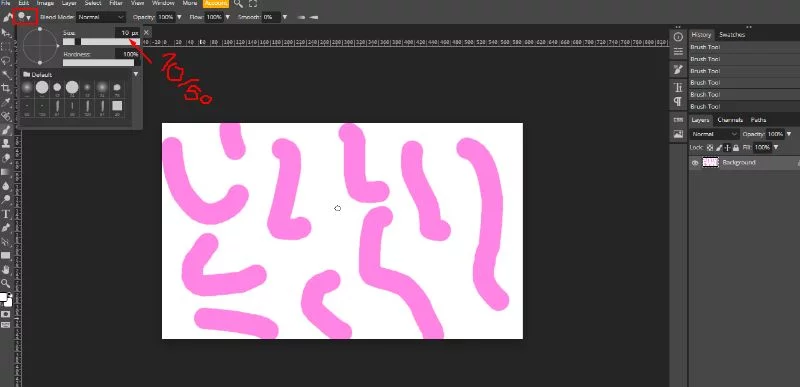Select the Hand tool

coord(6,269)
